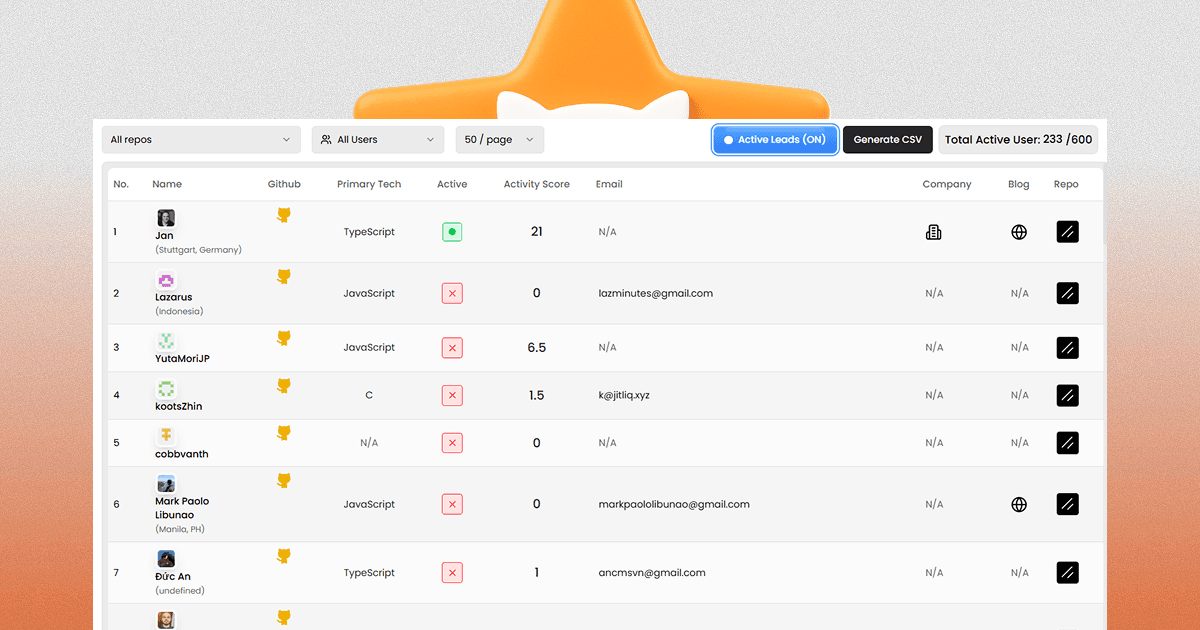Open the repo edit icon for Đức An

tap(1067, 572)
